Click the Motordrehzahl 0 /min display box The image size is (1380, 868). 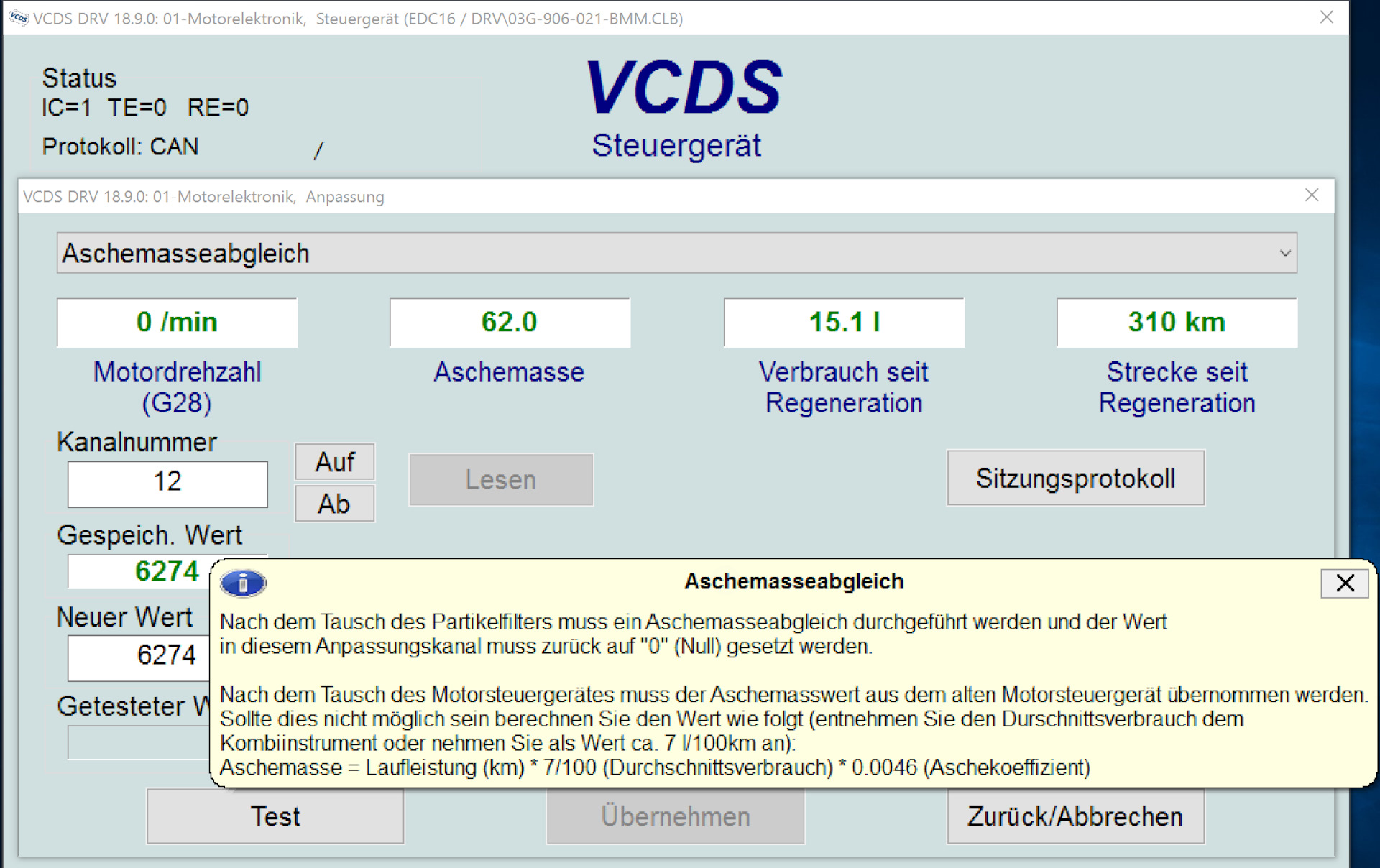177,323
